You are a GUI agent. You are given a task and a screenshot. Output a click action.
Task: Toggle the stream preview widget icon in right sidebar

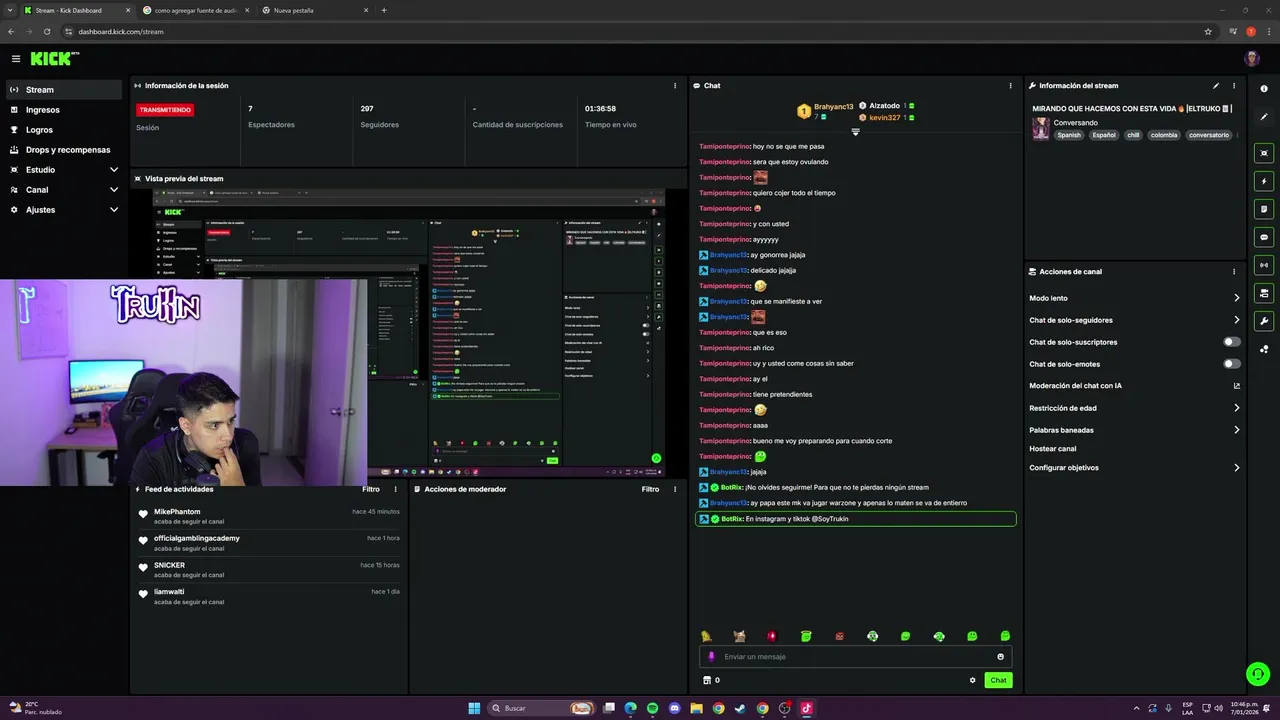[x=1264, y=153]
